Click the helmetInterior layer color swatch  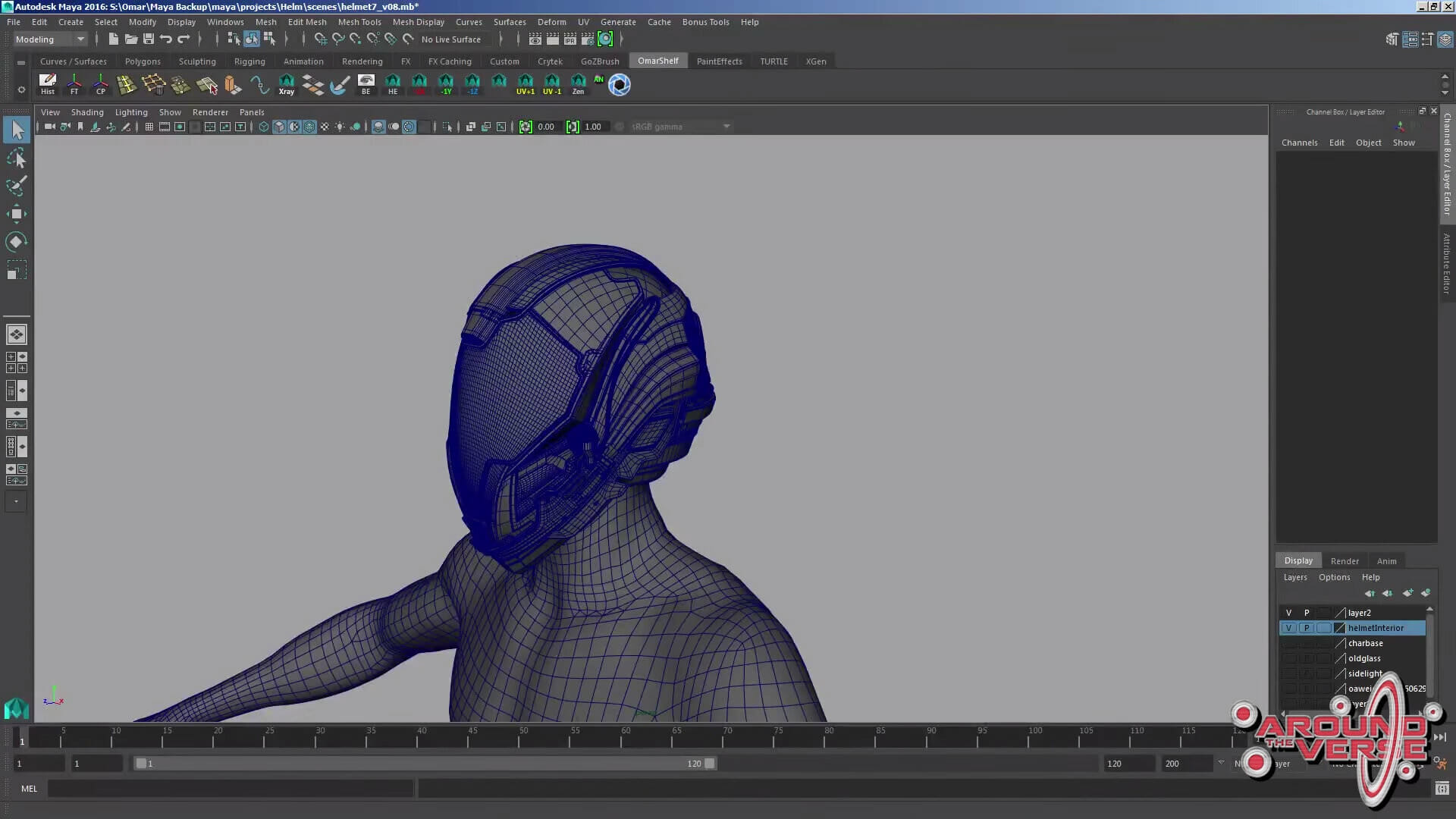point(1339,628)
